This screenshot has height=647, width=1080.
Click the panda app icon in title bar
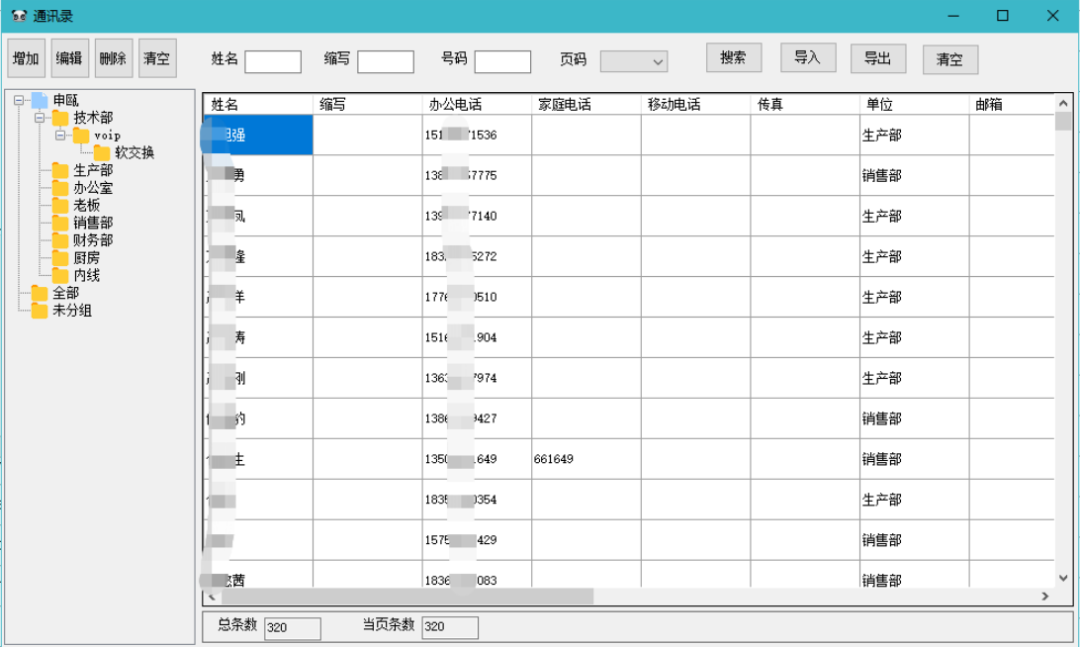pyautogui.click(x=19, y=15)
